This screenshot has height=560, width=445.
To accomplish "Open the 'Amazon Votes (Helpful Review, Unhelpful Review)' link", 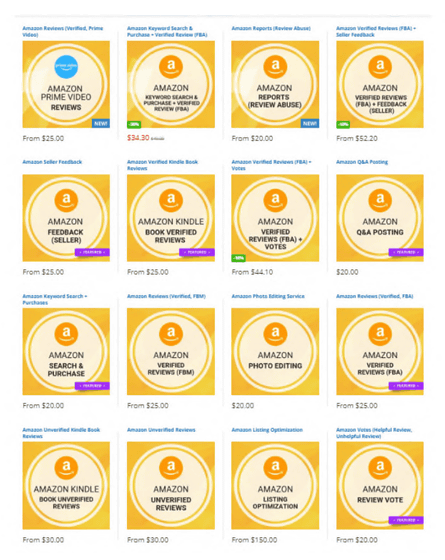I will 374,433.
